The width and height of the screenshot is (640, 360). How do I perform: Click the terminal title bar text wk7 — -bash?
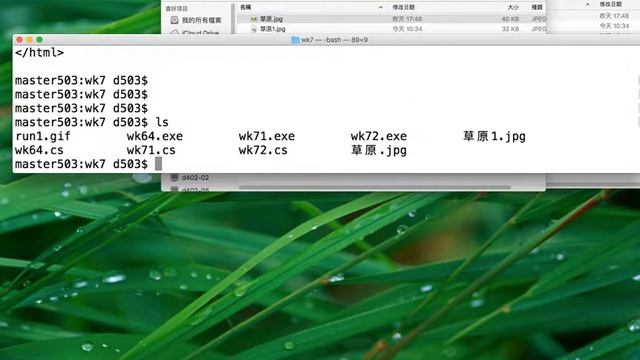pos(334,40)
